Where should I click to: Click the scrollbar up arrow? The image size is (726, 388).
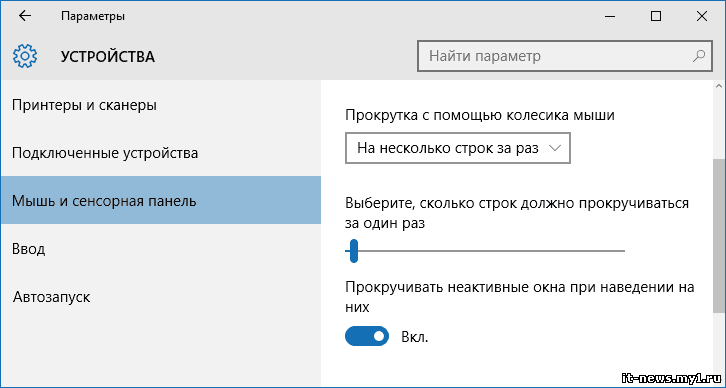click(x=718, y=86)
